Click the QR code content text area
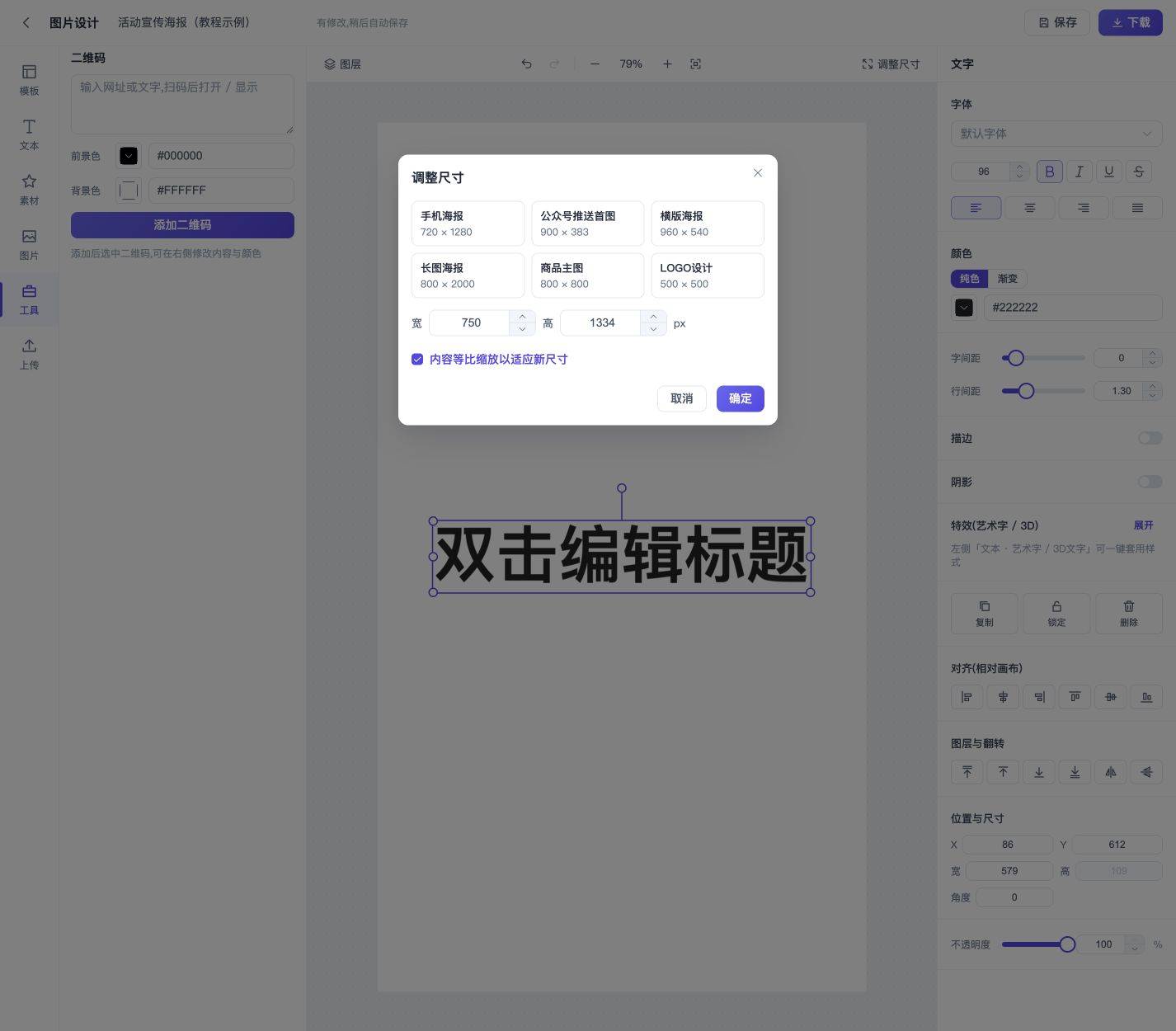Screen dimensions: 1176x1031 (x=182, y=105)
